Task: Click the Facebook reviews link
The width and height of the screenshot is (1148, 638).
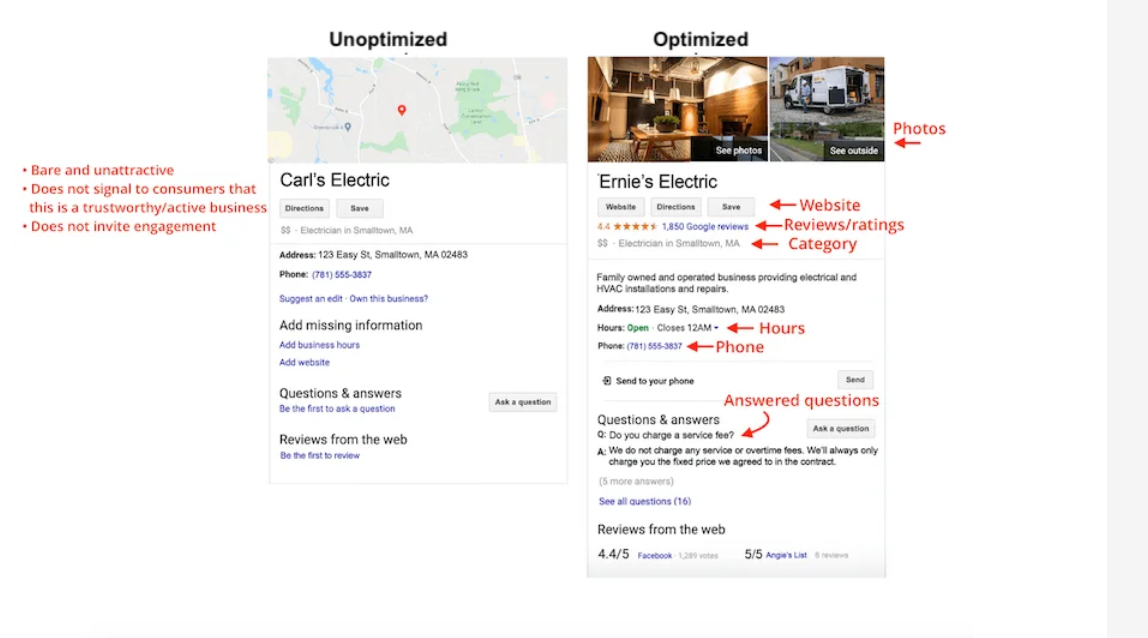Action: tap(655, 556)
